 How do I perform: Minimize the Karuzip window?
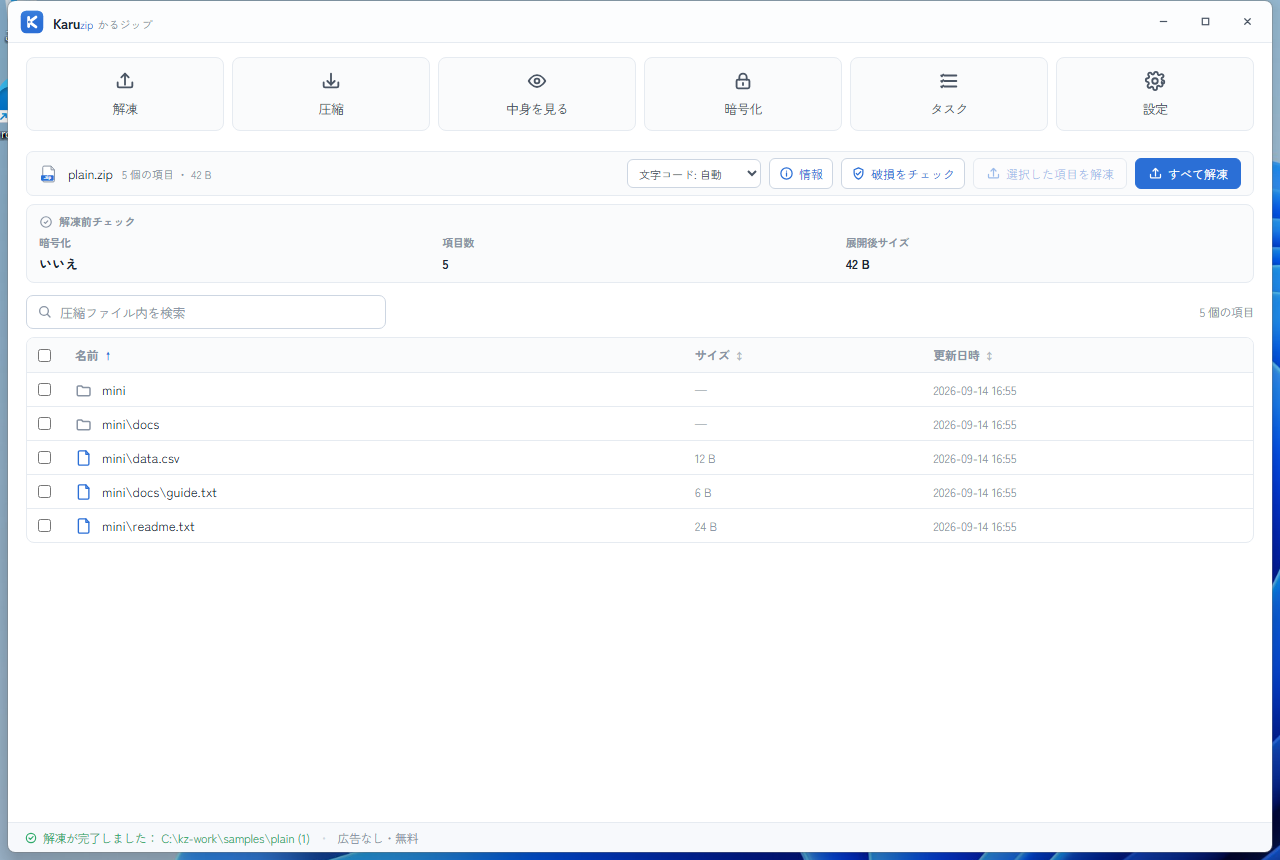(1163, 21)
